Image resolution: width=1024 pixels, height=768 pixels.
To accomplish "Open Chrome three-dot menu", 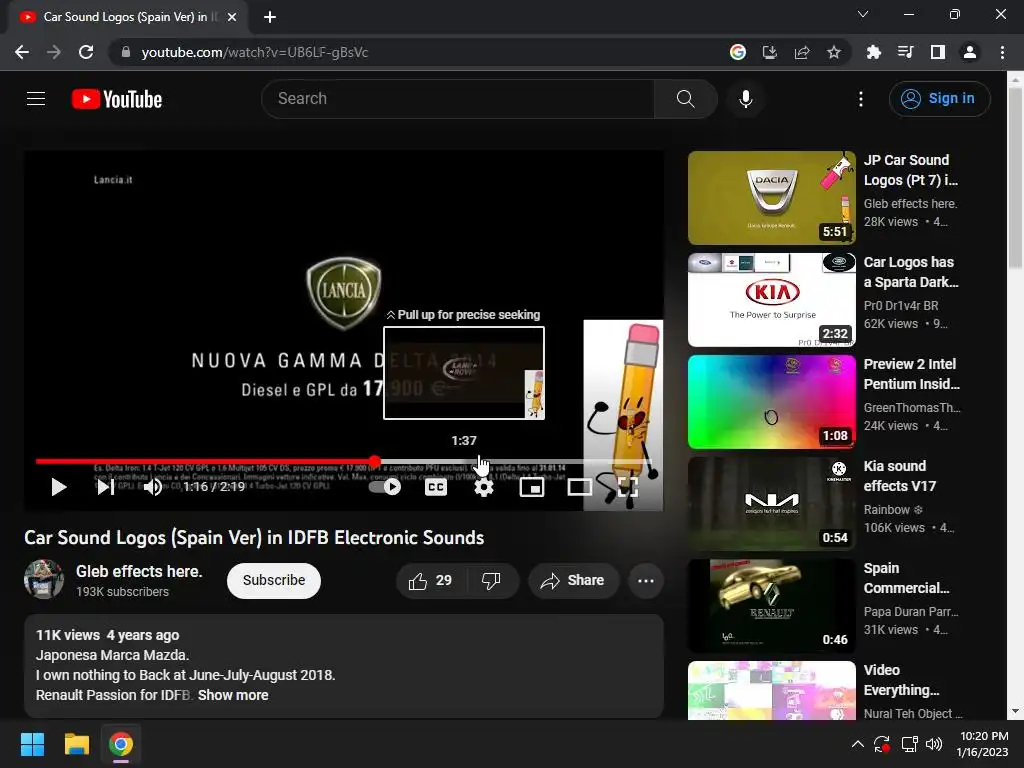I will point(1002,52).
